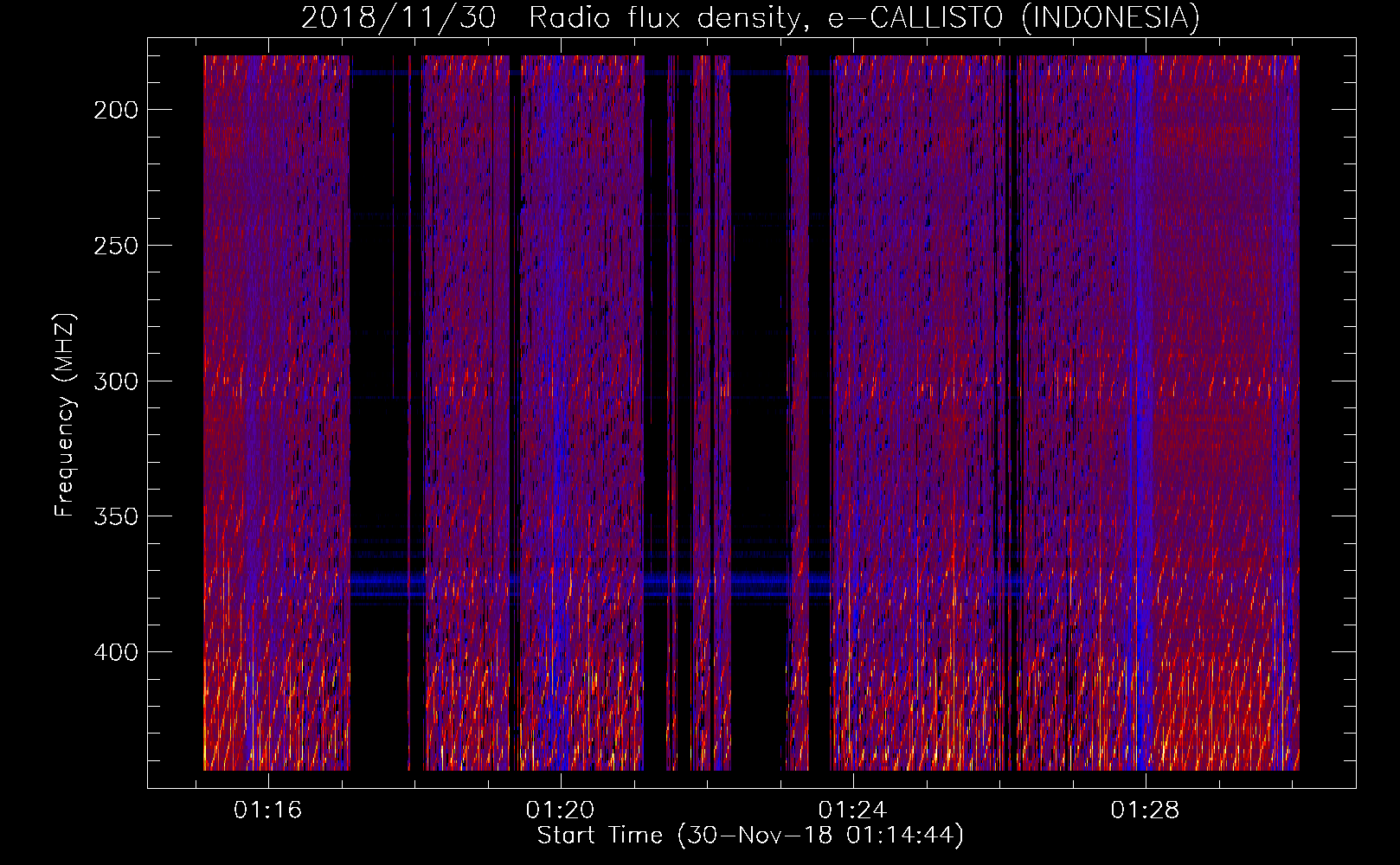This screenshot has width=1400, height=865.
Task: Click the 01:20 time tick label
Action: coord(561,810)
